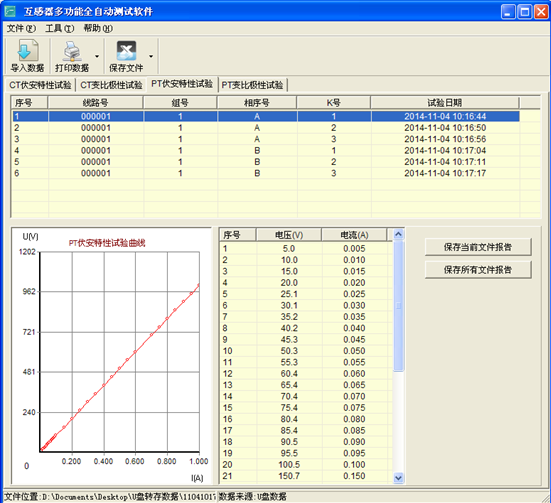
Task: Click the data table scroll-down arrow
Action: (x=398, y=478)
